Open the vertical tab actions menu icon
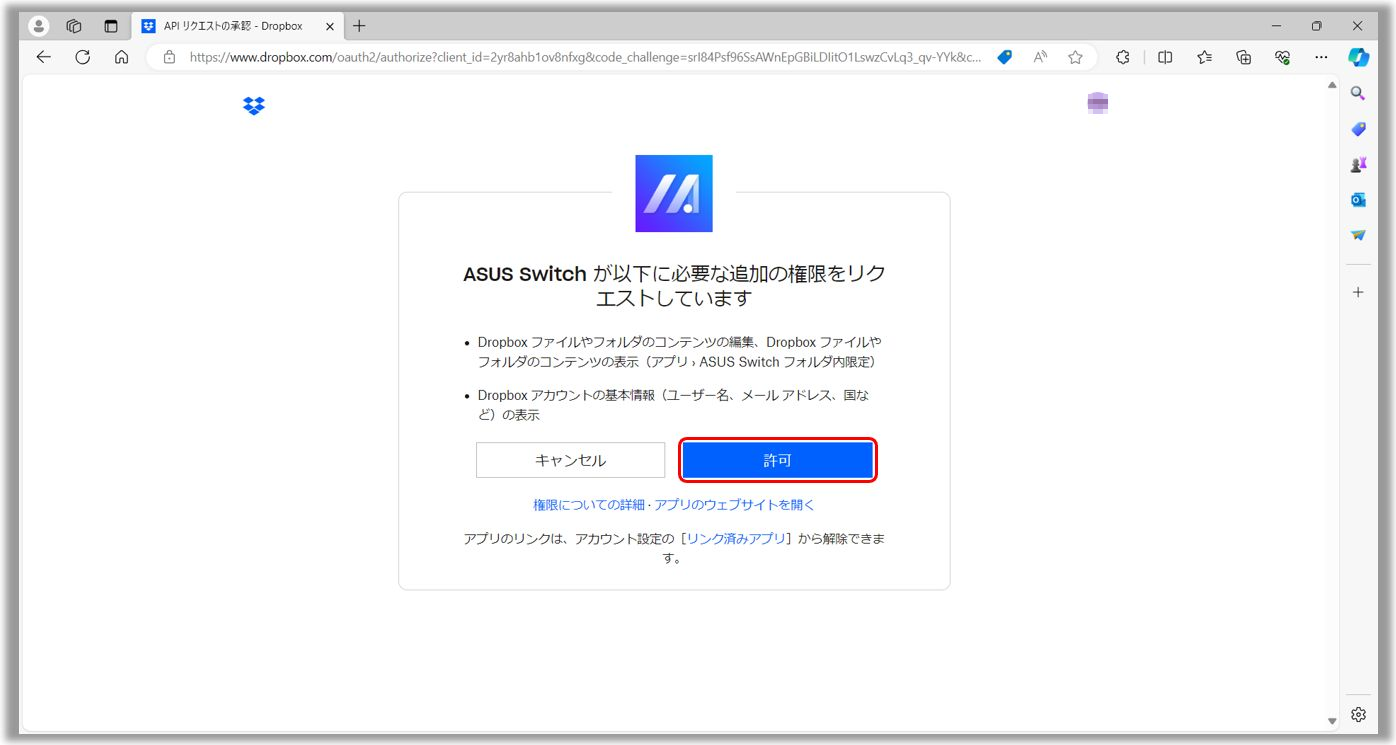1396x745 pixels. click(111, 26)
